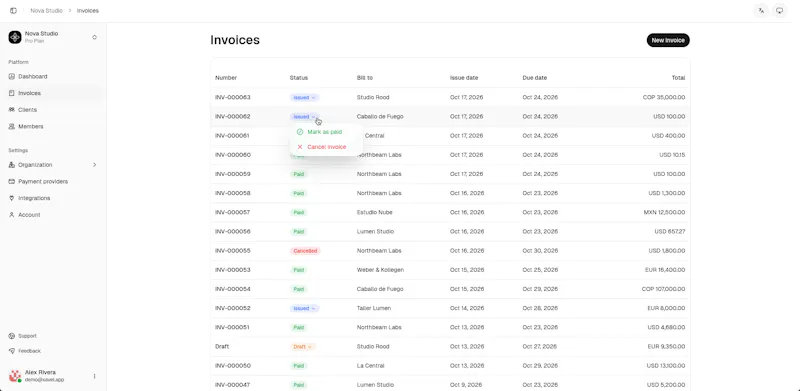The height and width of the screenshot is (391, 800).
Task: Open the language translate icon
Action: 761,11
